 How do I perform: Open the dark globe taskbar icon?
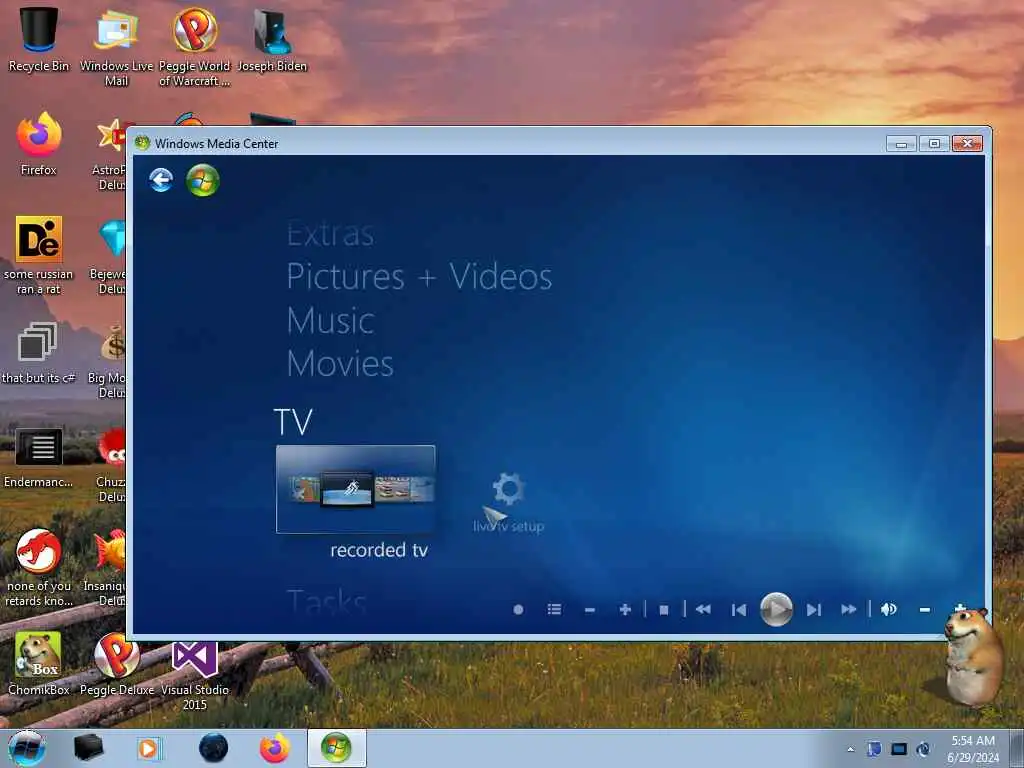tap(214, 748)
